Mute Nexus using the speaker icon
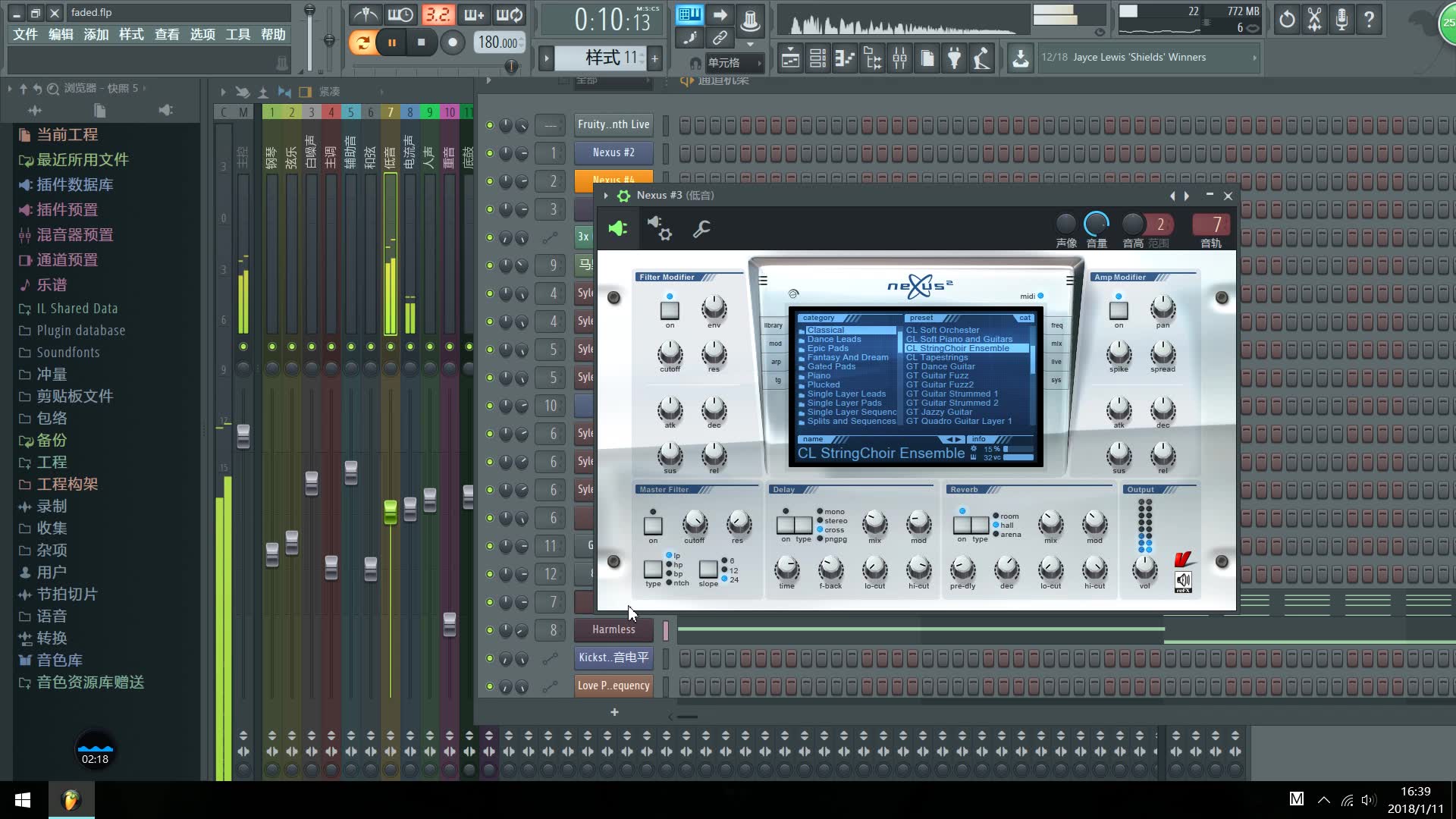The height and width of the screenshot is (819, 1456). (618, 229)
